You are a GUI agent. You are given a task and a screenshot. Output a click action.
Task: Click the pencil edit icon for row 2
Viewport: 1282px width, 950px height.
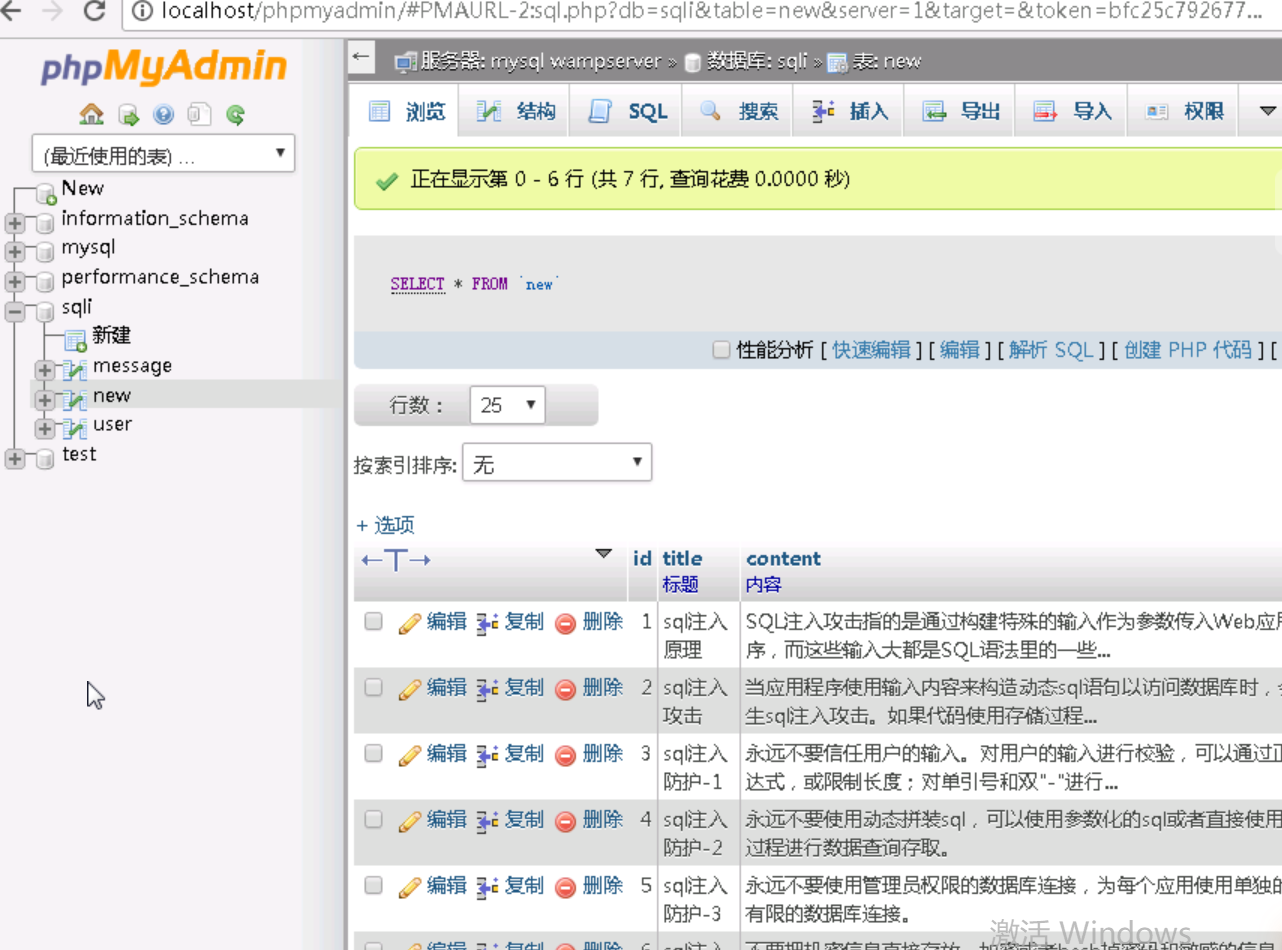coord(409,689)
